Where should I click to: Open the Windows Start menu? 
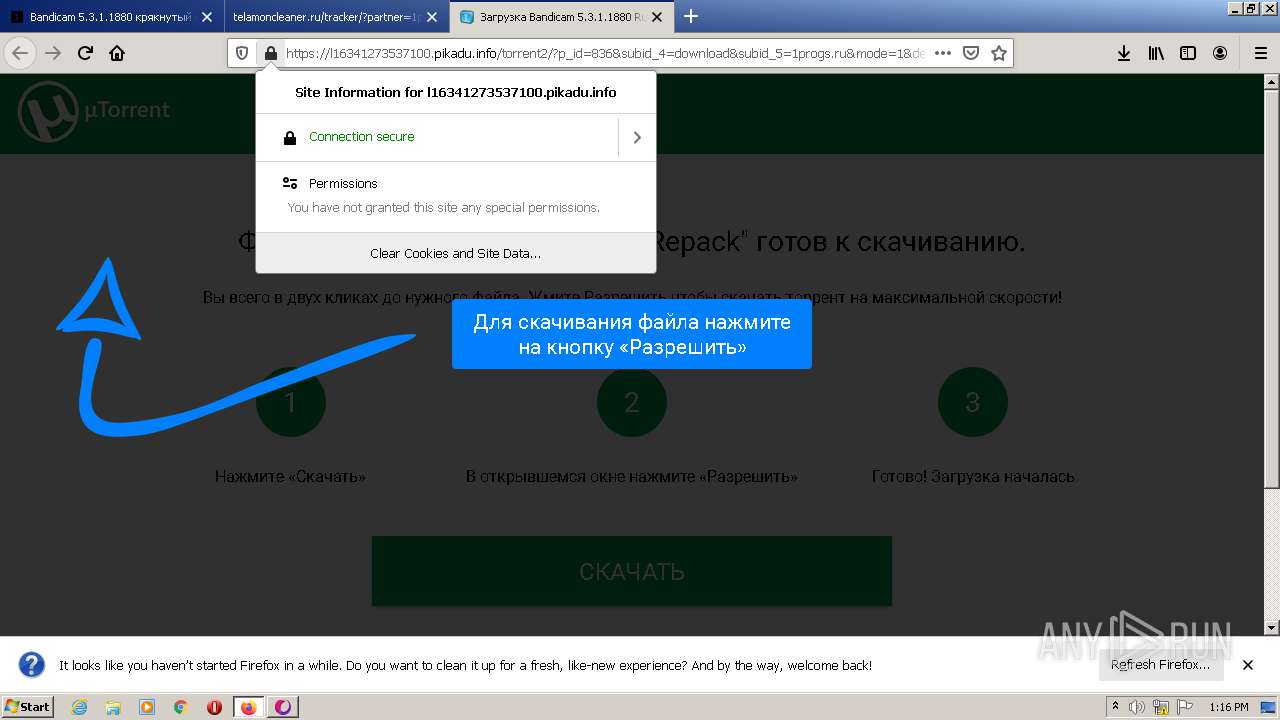coord(28,706)
